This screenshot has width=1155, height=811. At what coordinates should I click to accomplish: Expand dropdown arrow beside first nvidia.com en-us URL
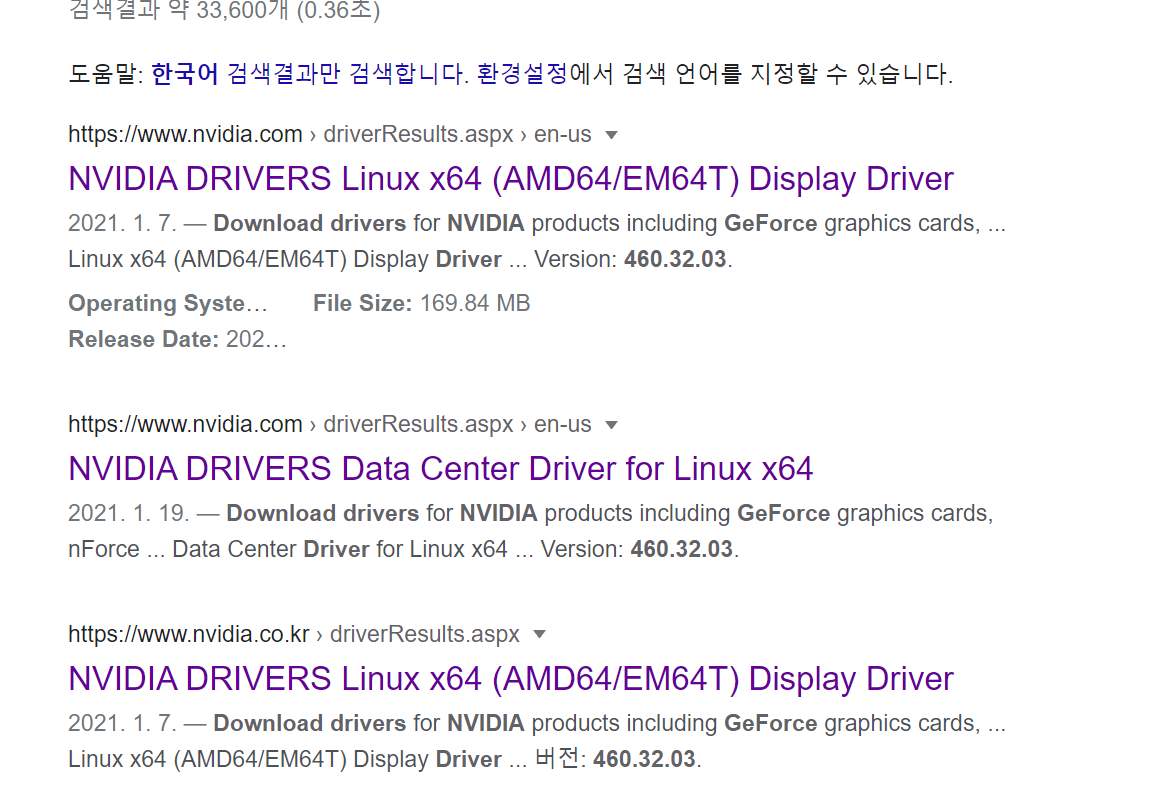(611, 136)
